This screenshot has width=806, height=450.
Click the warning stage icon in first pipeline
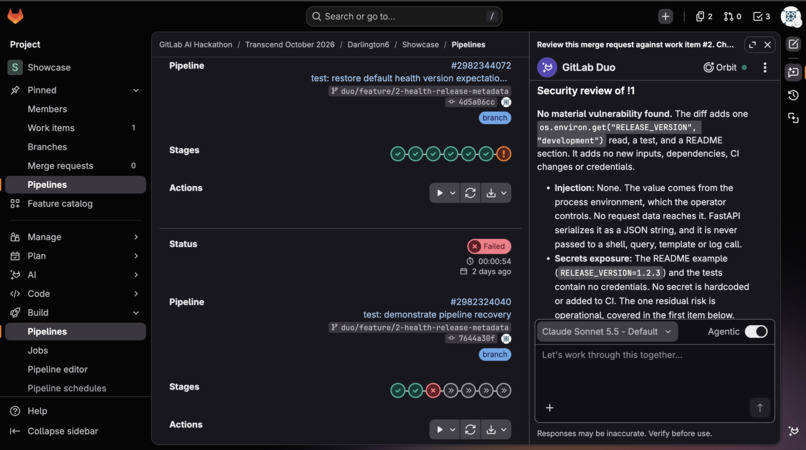pos(504,154)
